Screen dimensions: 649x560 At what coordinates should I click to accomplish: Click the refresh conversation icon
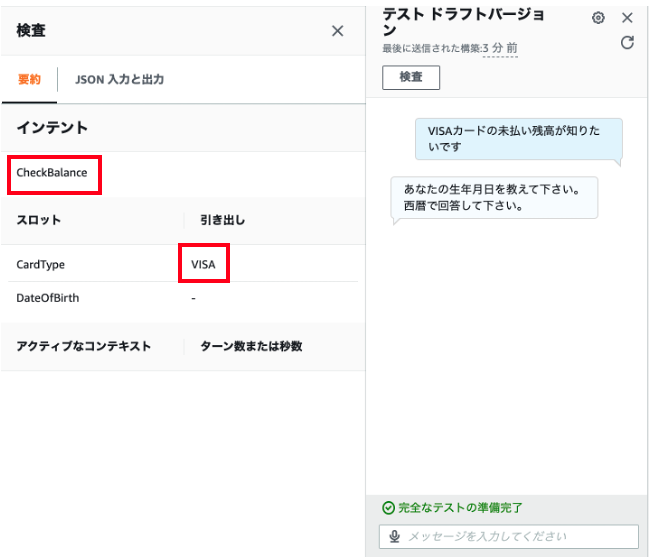tap(627, 42)
